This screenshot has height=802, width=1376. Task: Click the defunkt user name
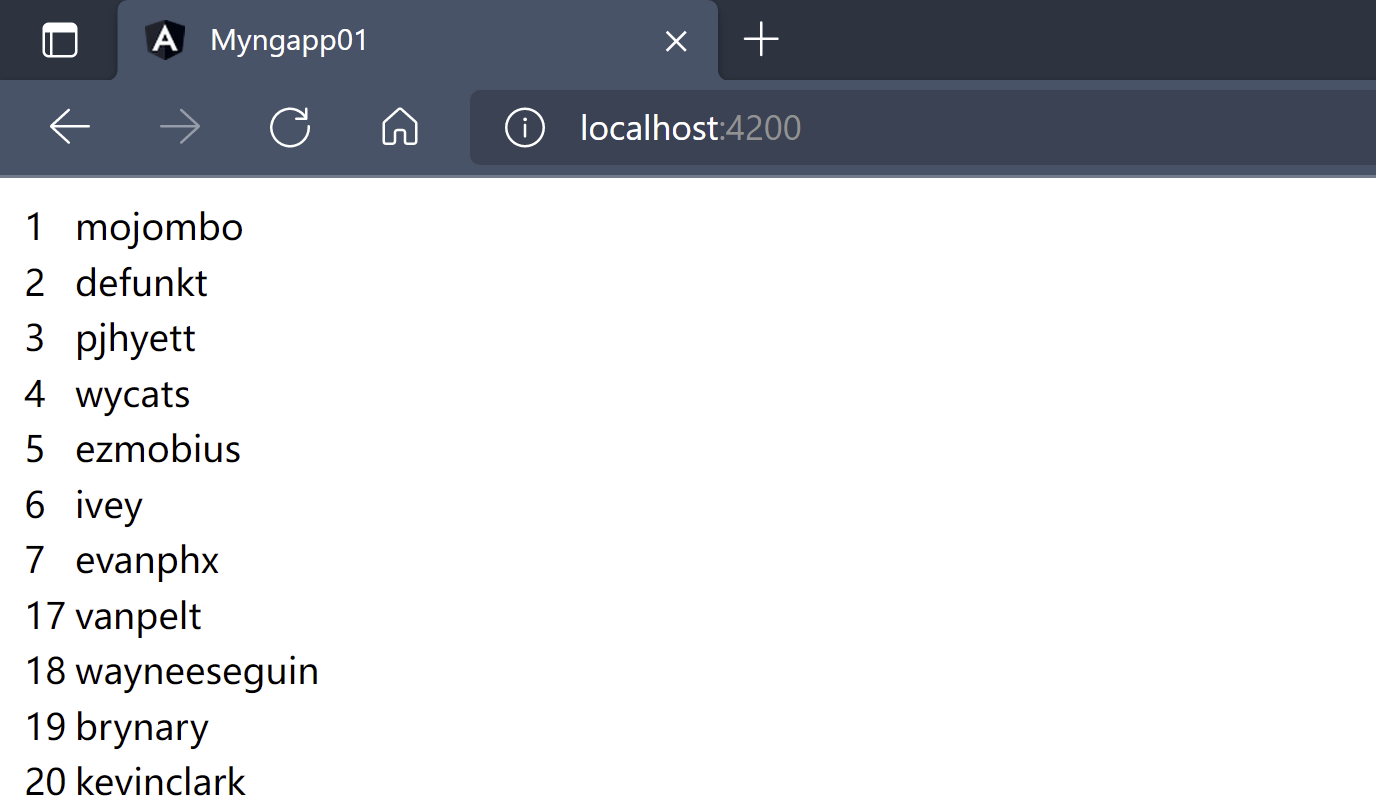141,283
